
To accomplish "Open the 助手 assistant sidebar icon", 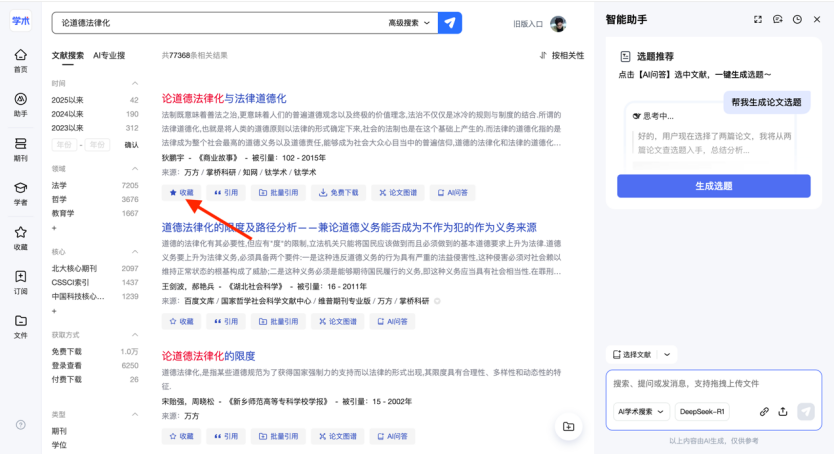I will (x=20, y=105).
